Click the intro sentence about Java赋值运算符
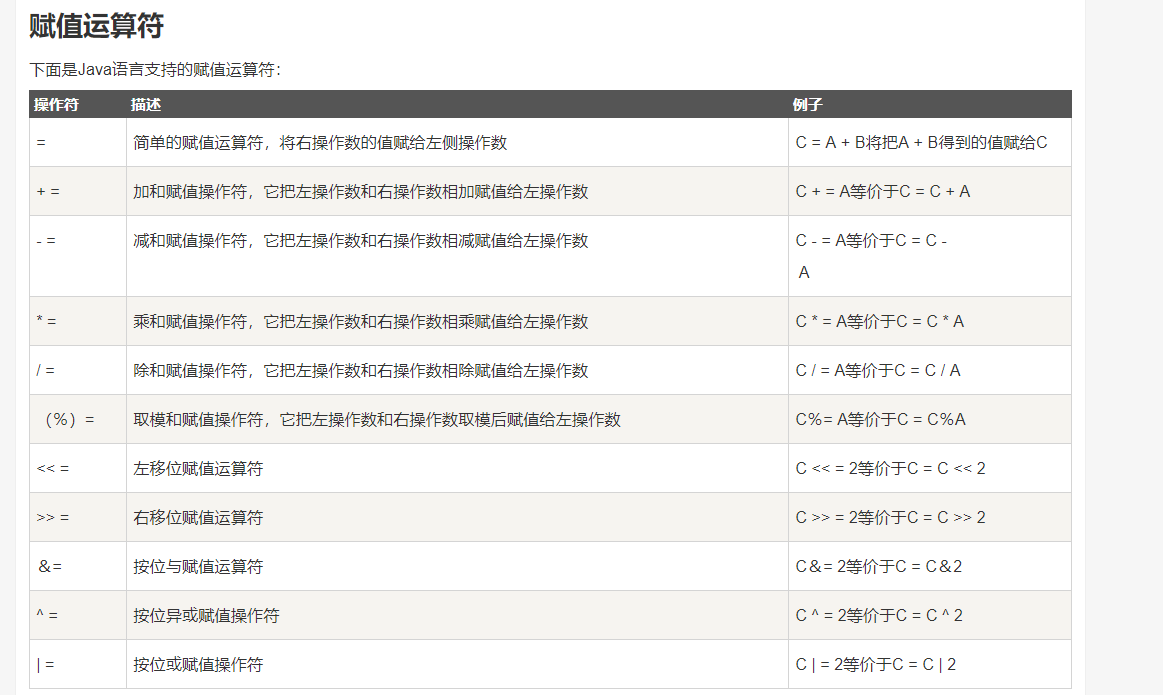This screenshot has height=695, width=1163. tap(155, 70)
